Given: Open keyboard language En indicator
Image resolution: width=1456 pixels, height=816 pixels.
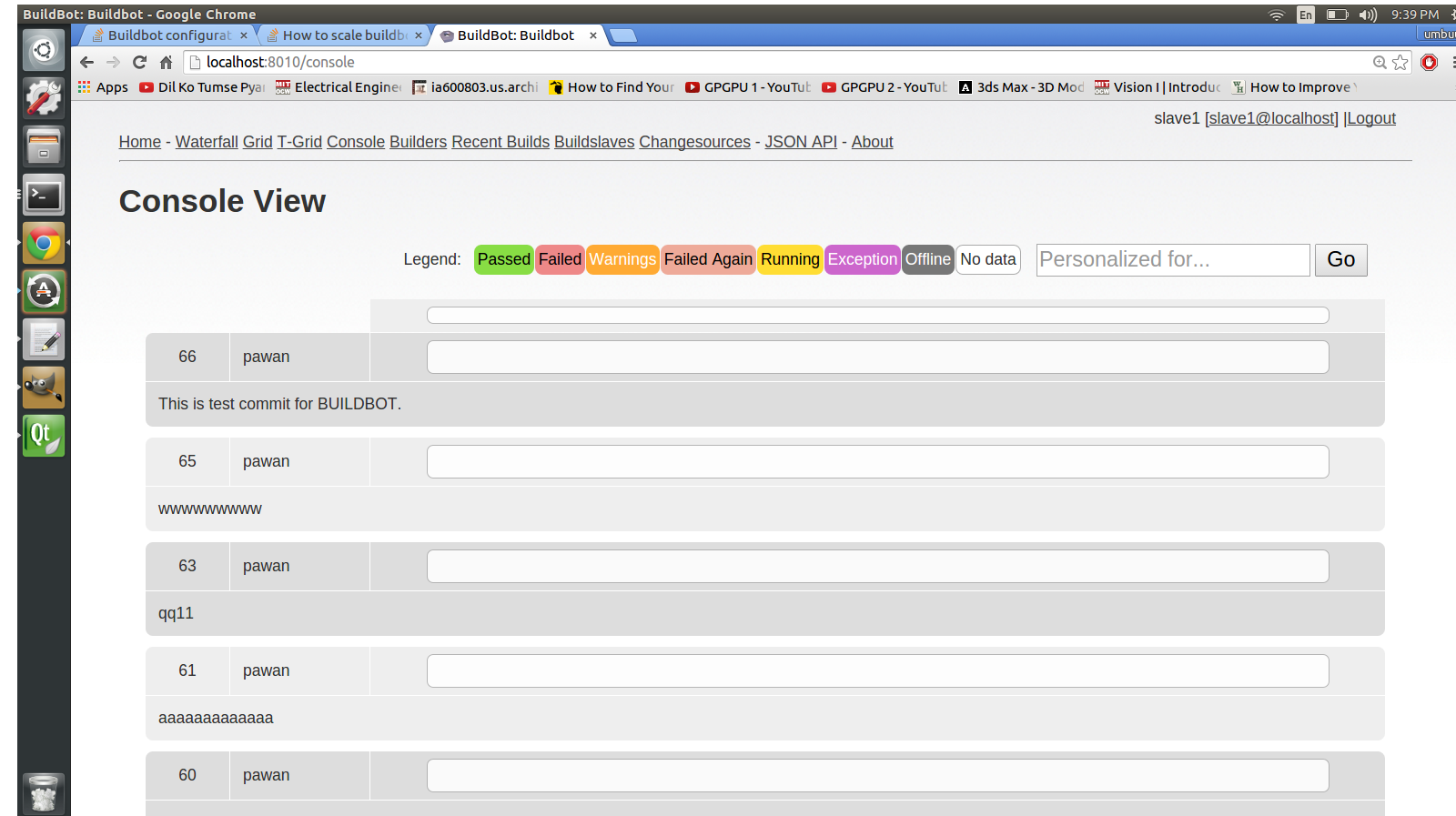Looking at the screenshot, I should (x=1306, y=15).
